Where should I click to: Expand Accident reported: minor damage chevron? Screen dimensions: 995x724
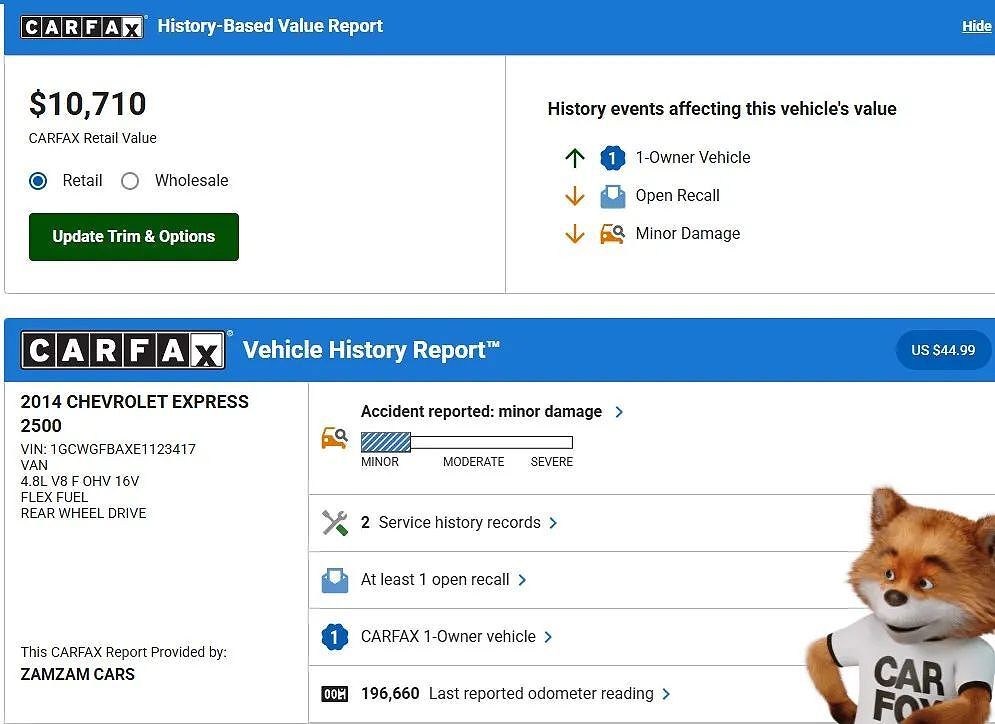pyautogui.click(x=619, y=412)
